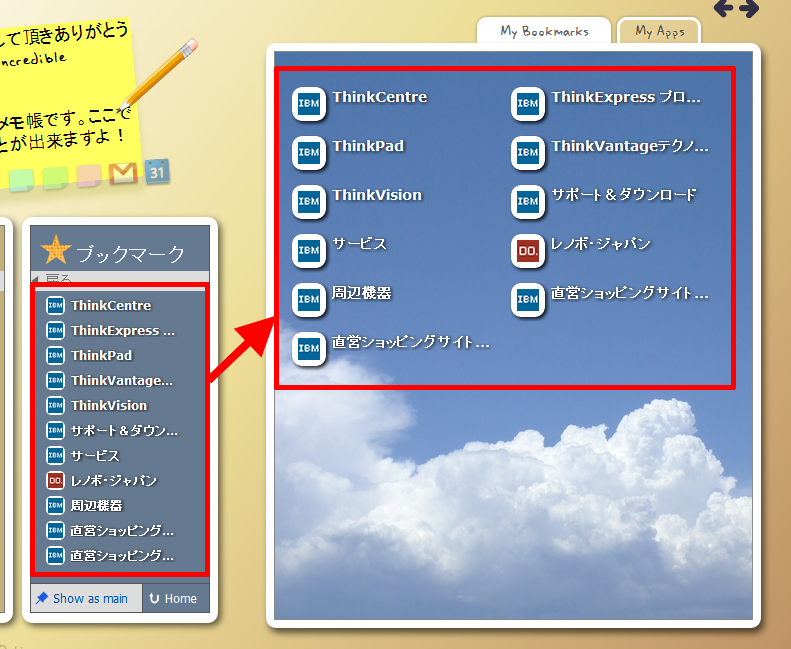Screen dimensions: 791x649
Task: Click サポート＆ダウンロード icon in main panel
Action: (x=528, y=201)
